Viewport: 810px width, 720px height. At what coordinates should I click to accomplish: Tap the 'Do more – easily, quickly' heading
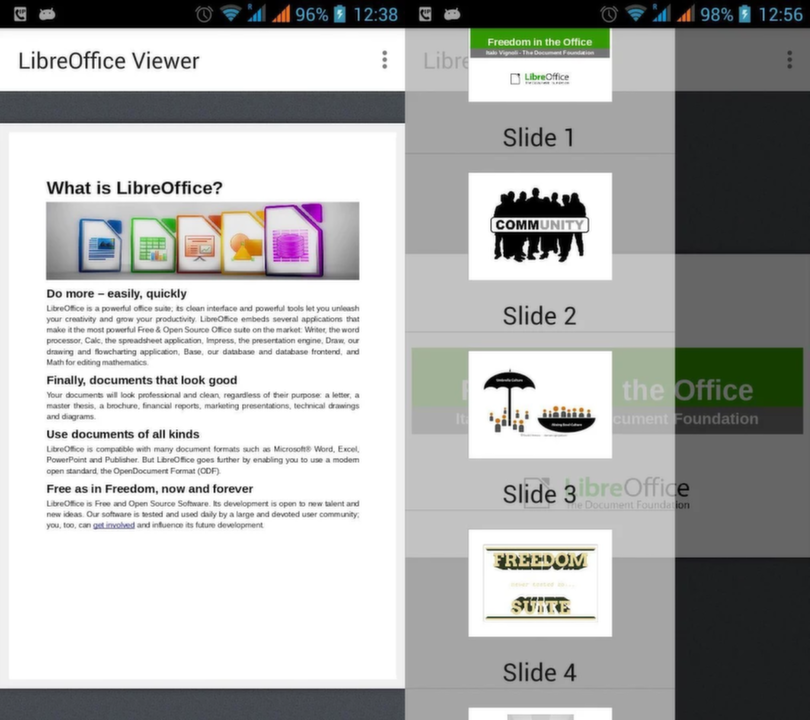(117, 293)
